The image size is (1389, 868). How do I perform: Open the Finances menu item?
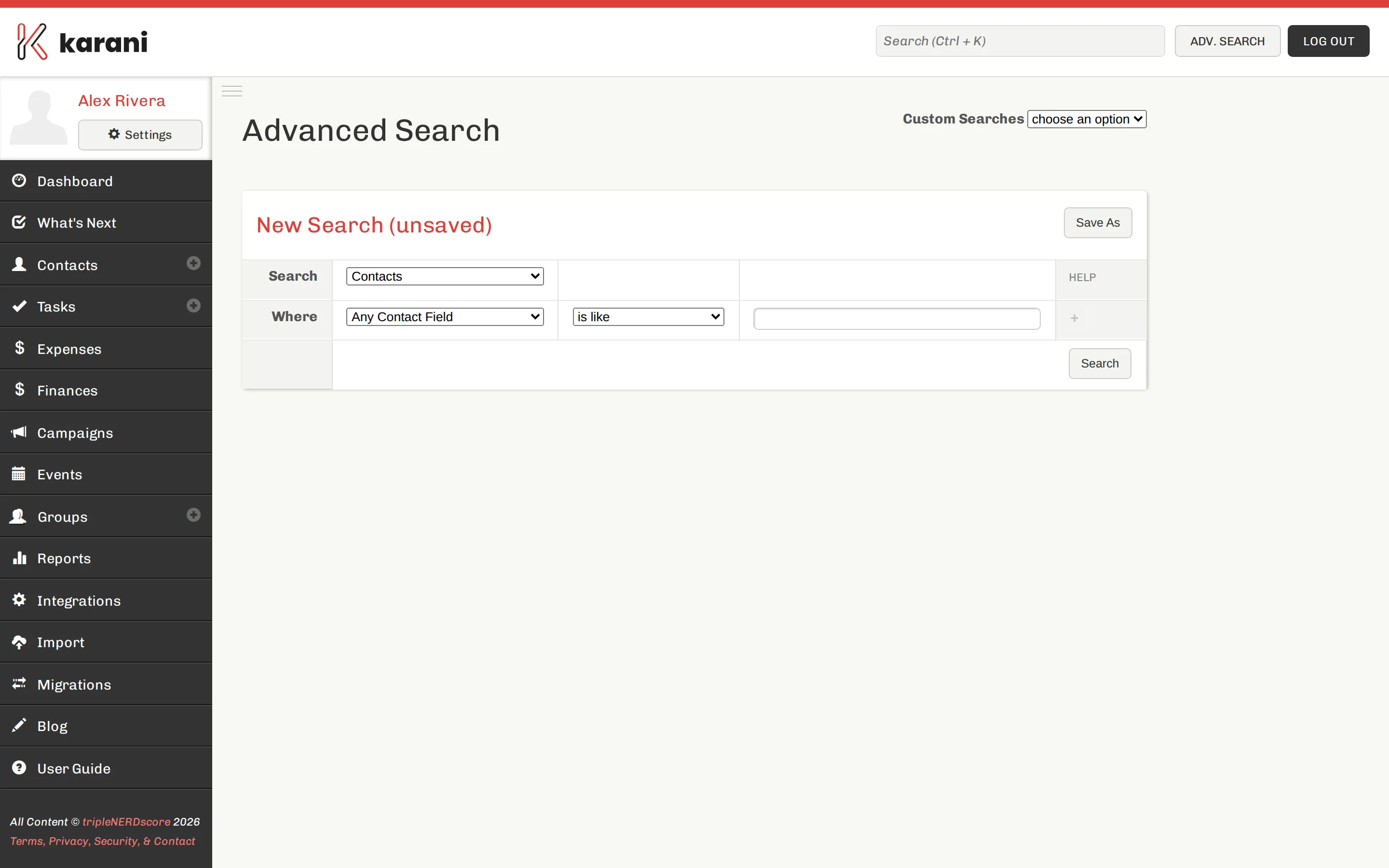106,391
